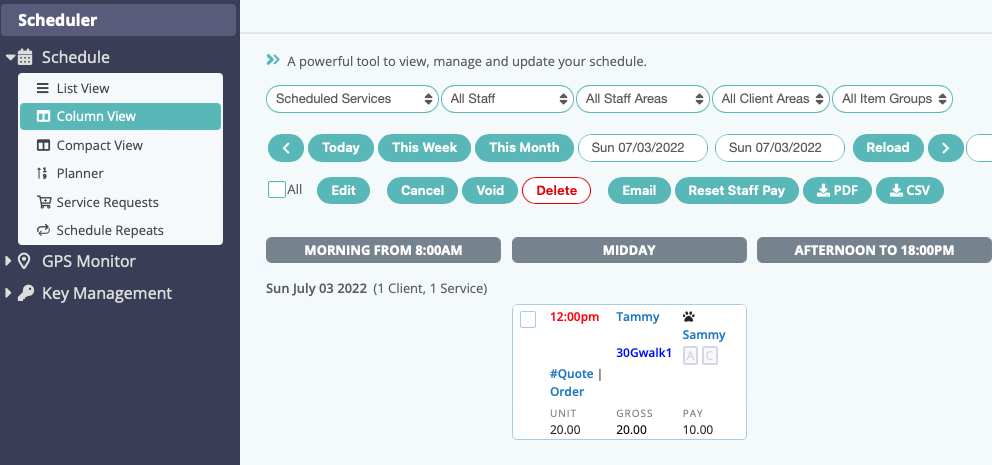Open the Scheduled Services dropdown
Viewport: 992px width, 465px height.
(x=352, y=99)
